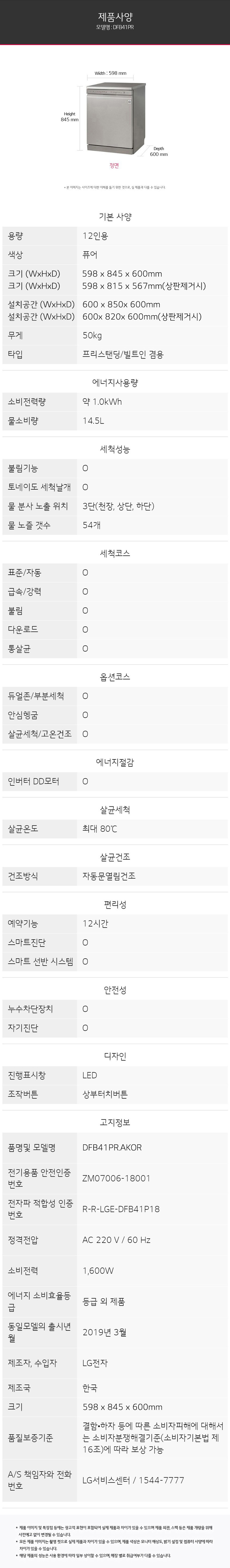The height and width of the screenshot is (1568, 230).
Task: Click the 세척성능 section heading
Action: 115,449
